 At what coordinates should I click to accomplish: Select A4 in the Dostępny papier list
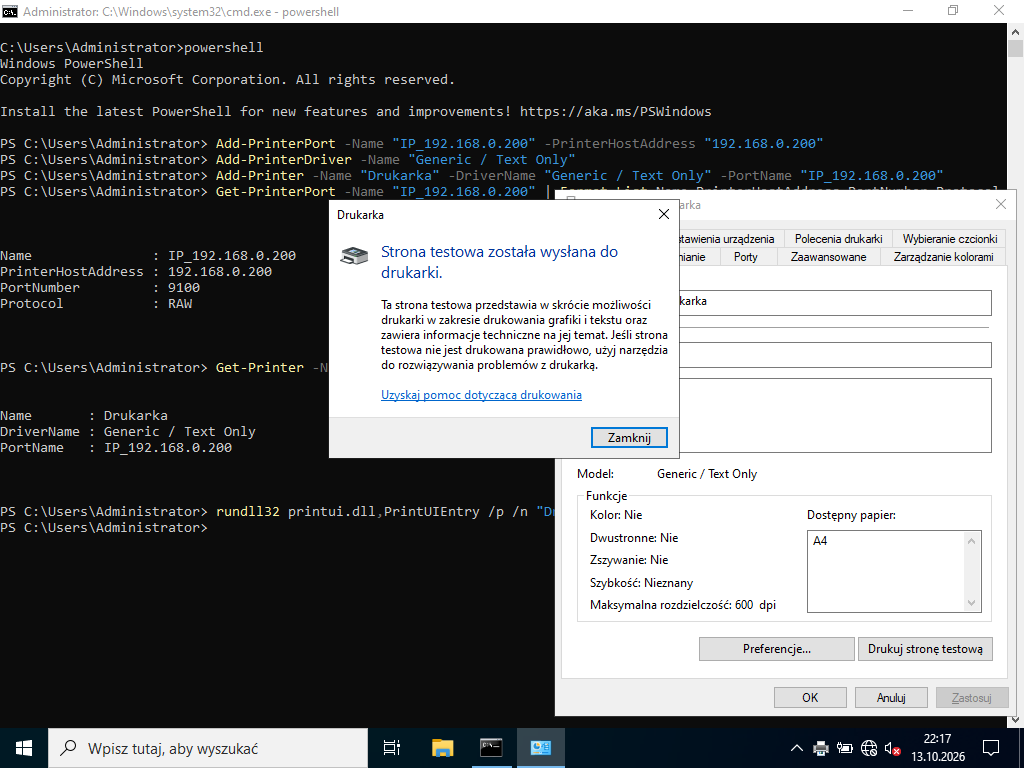(x=820, y=541)
